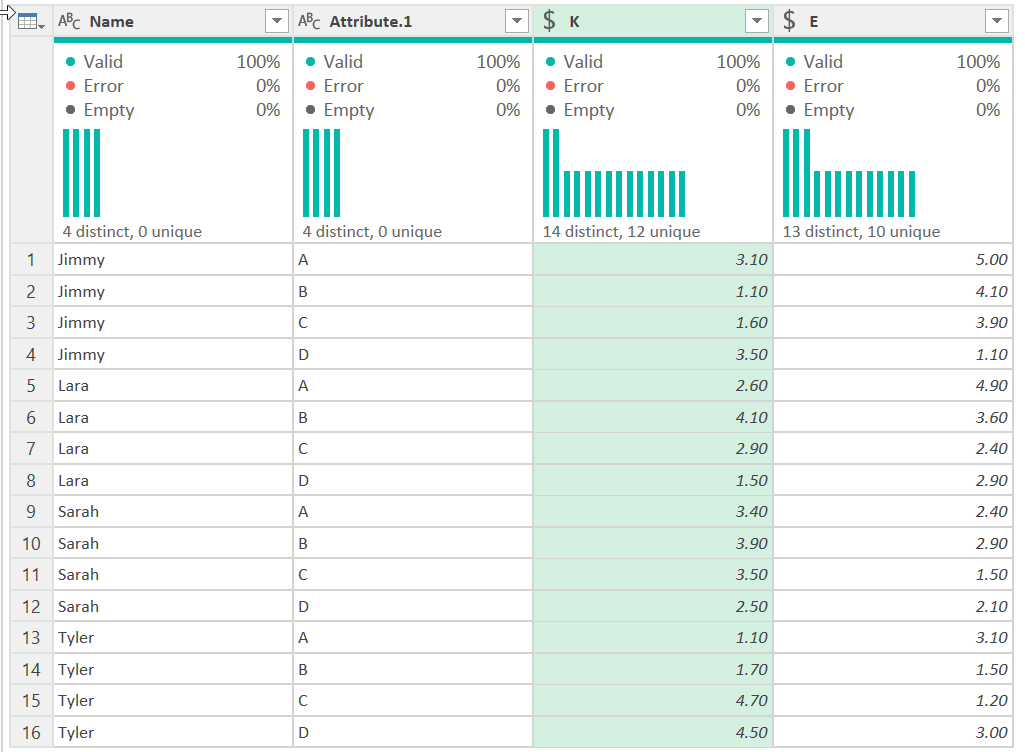Click the Name column value distribution chart

point(82,173)
